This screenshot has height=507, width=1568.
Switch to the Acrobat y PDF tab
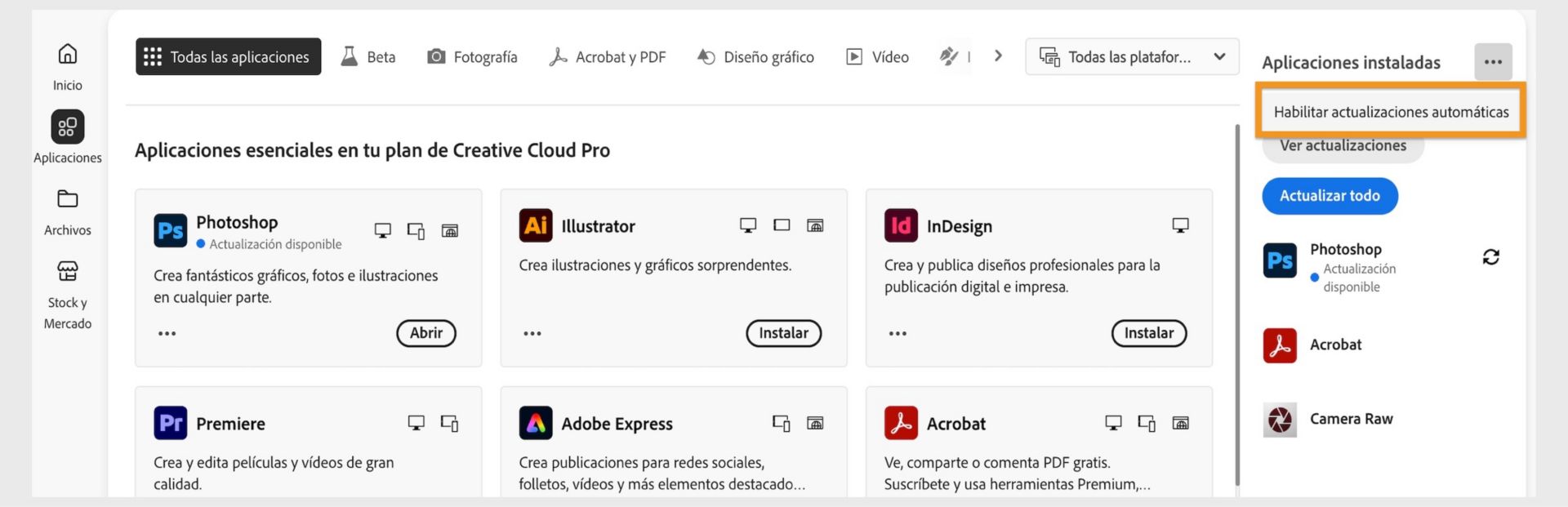[x=608, y=56]
